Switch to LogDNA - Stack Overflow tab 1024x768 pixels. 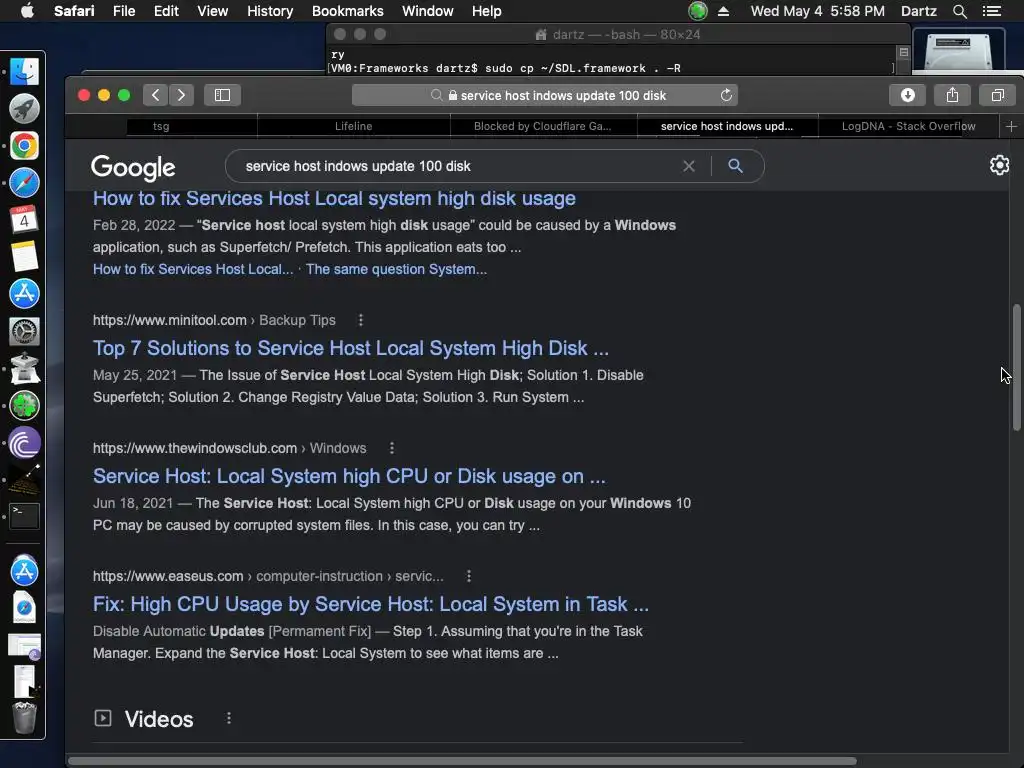pyautogui.click(x=908, y=126)
